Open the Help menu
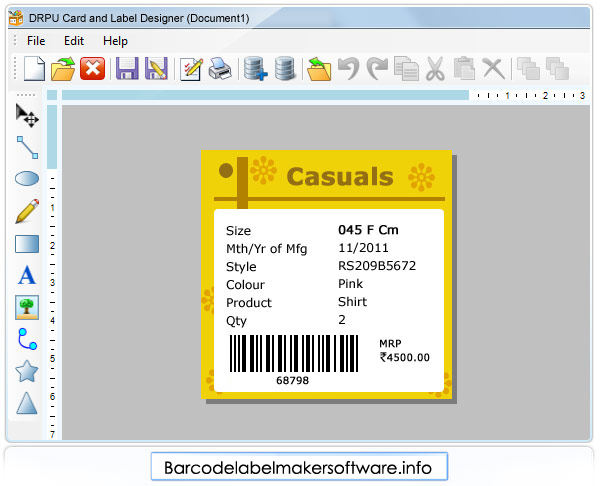This screenshot has height=486, width=600. click(115, 41)
